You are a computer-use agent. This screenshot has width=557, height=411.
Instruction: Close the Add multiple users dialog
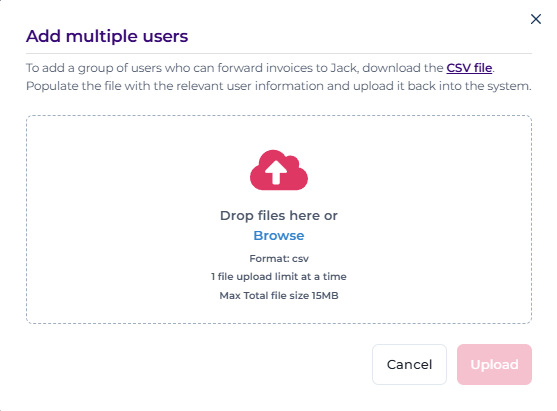536,19
